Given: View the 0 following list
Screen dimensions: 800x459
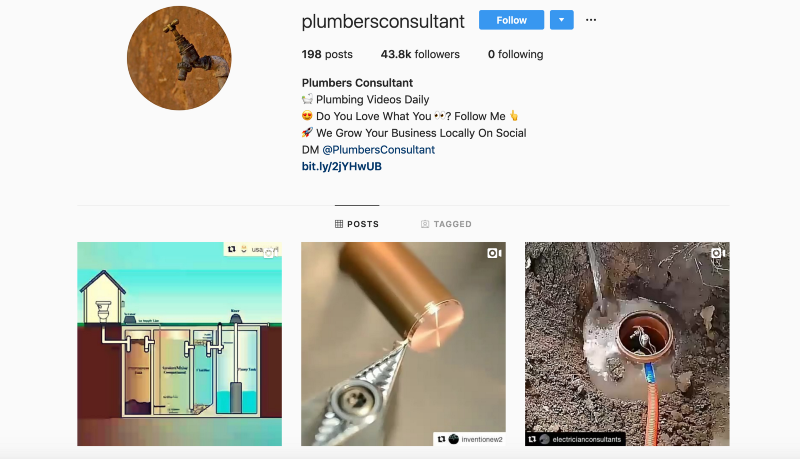Looking at the screenshot, I should (515, 54).
